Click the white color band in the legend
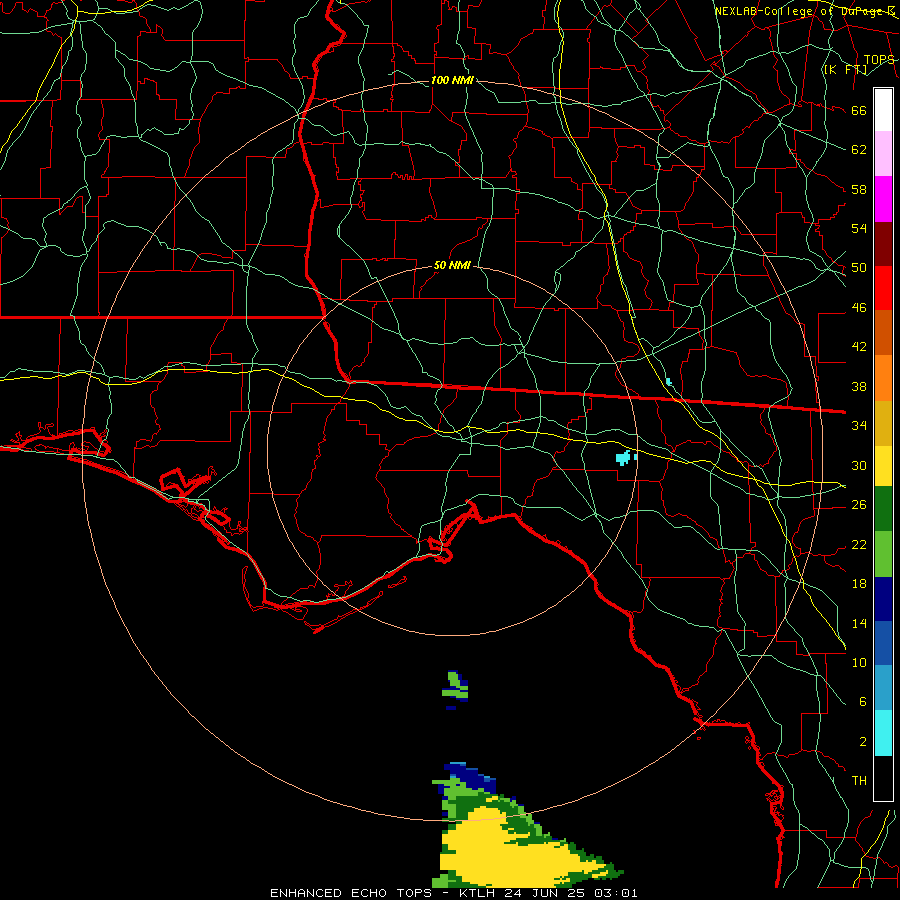Screen dimensions: 900x900 883,110
